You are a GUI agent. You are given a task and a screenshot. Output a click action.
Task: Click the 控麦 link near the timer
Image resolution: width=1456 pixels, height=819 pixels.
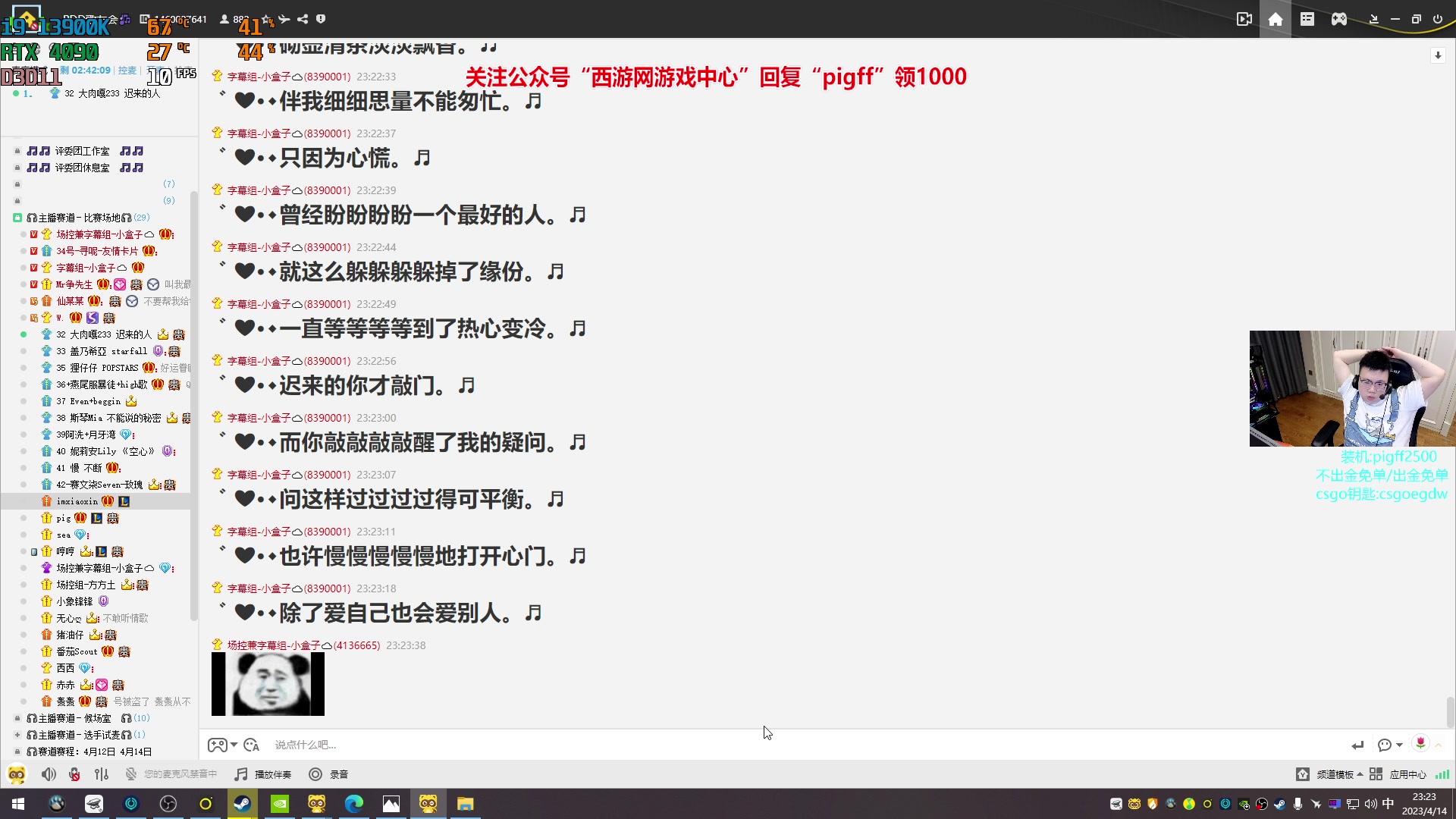click(x=127, y=71)
